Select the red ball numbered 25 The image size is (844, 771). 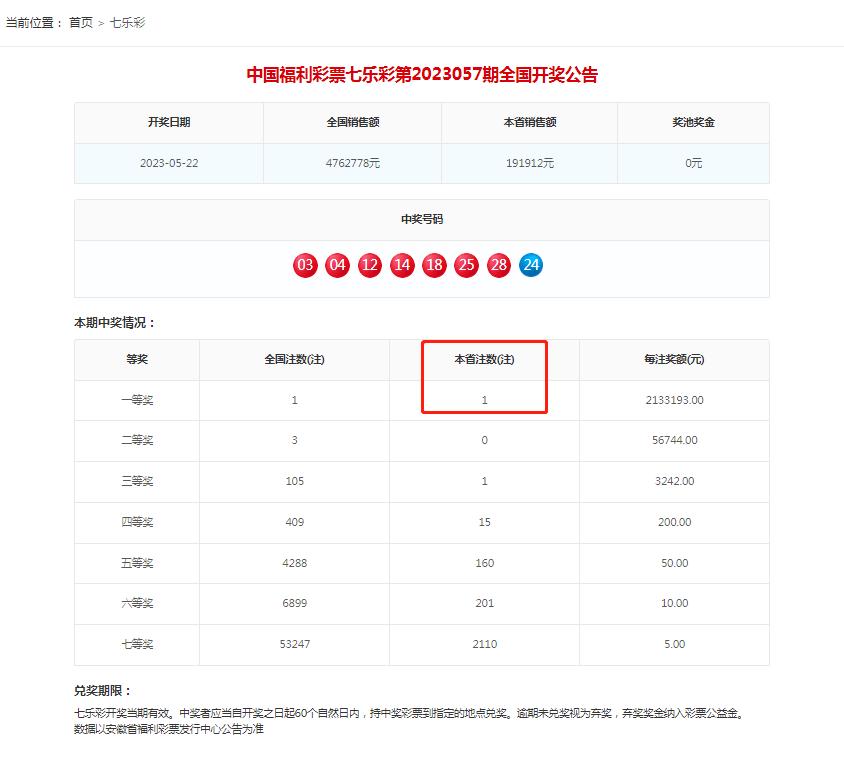[466, 265]
